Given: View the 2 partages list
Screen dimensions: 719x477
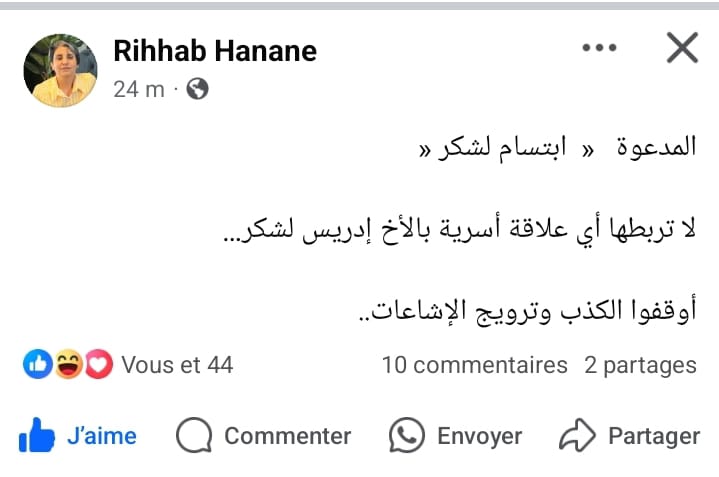Looking at the screenshot, I should [640, 366].
